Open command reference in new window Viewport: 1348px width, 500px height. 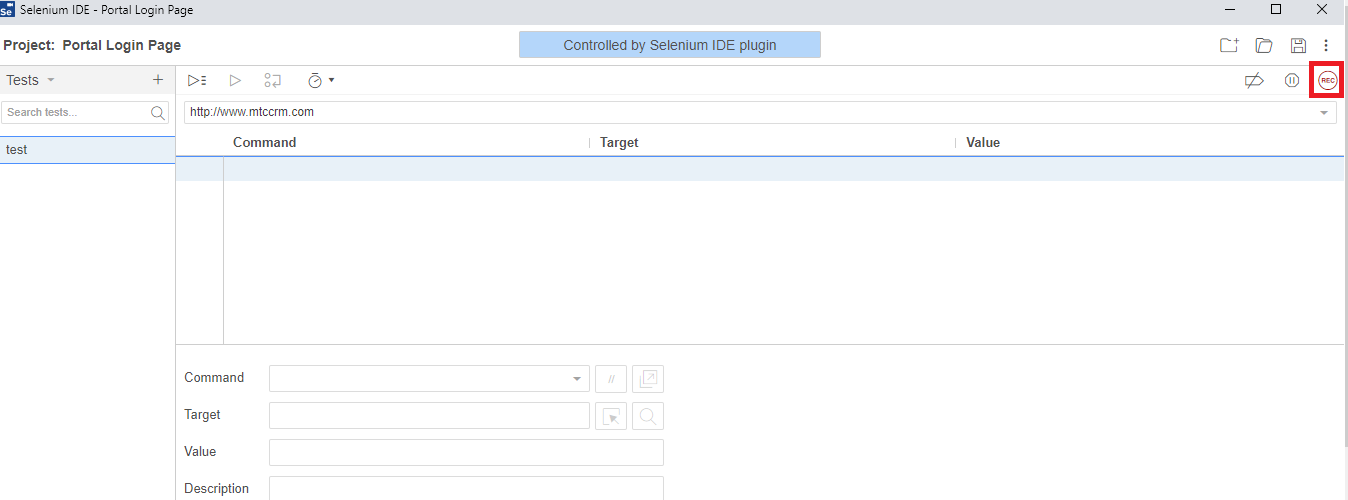coord(648,379)
